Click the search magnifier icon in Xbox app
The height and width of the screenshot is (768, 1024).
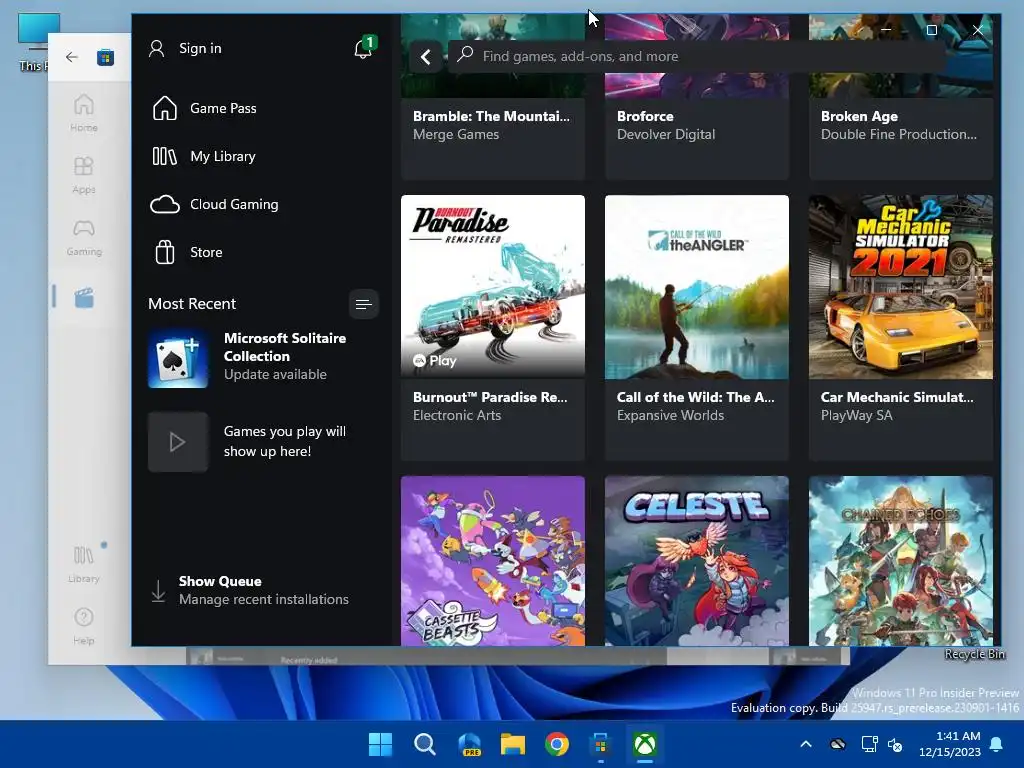click(465, 55)
